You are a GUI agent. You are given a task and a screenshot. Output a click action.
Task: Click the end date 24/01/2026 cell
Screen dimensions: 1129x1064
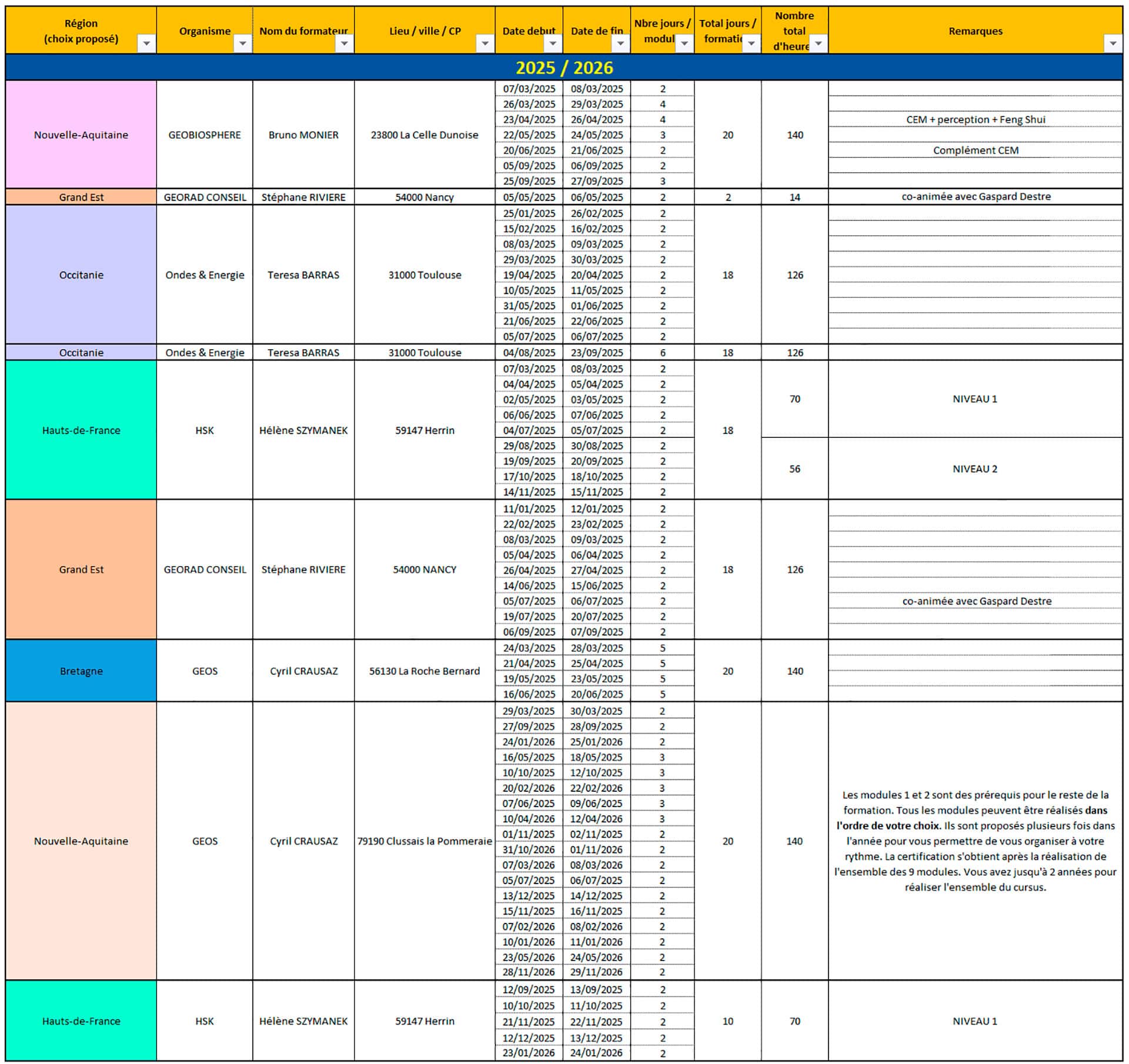(597, 1052)
